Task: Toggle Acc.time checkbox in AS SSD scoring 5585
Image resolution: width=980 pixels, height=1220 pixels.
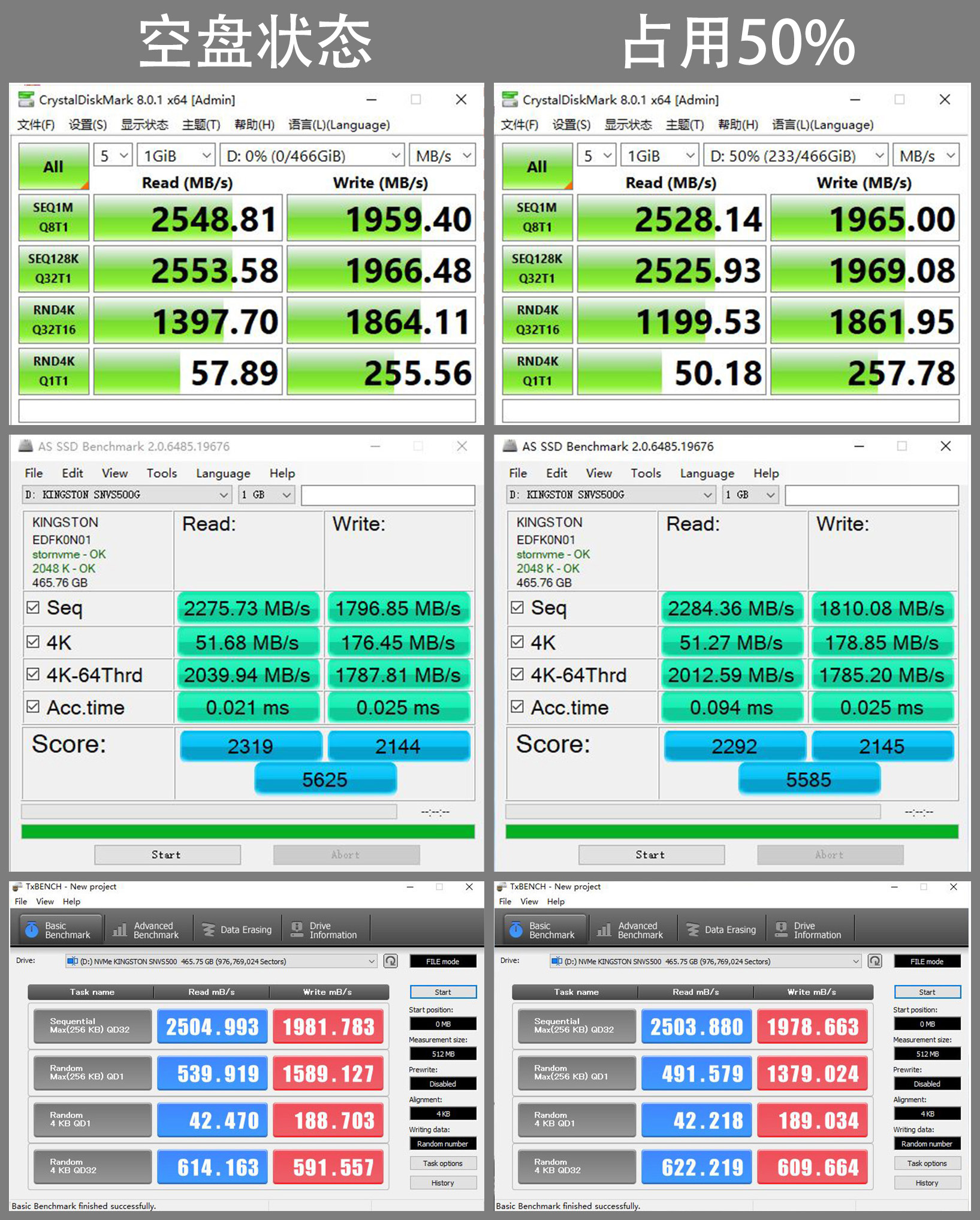Action: [517, 706]
